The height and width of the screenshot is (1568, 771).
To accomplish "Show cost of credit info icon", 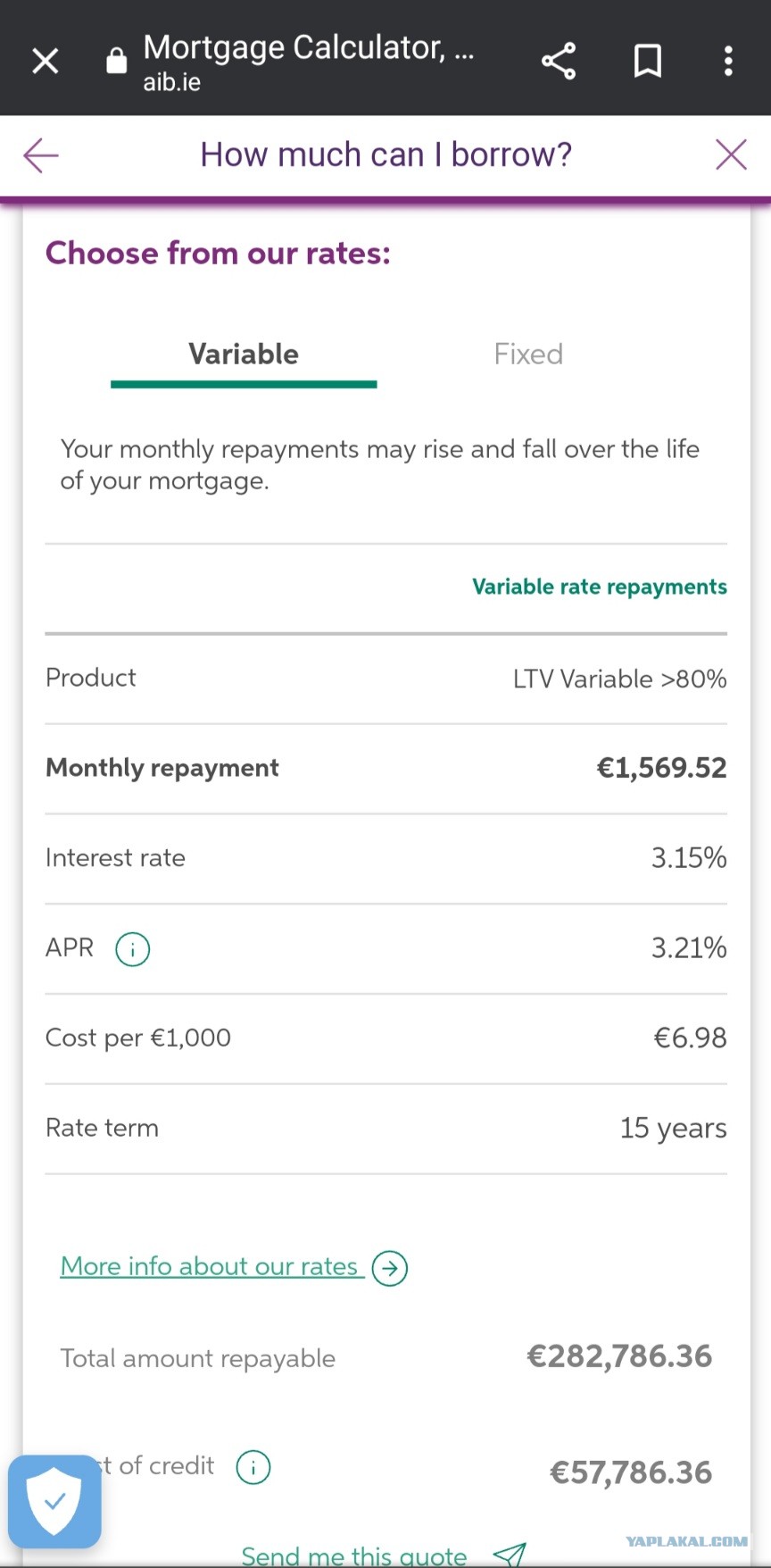I will tap(253, 1466).
